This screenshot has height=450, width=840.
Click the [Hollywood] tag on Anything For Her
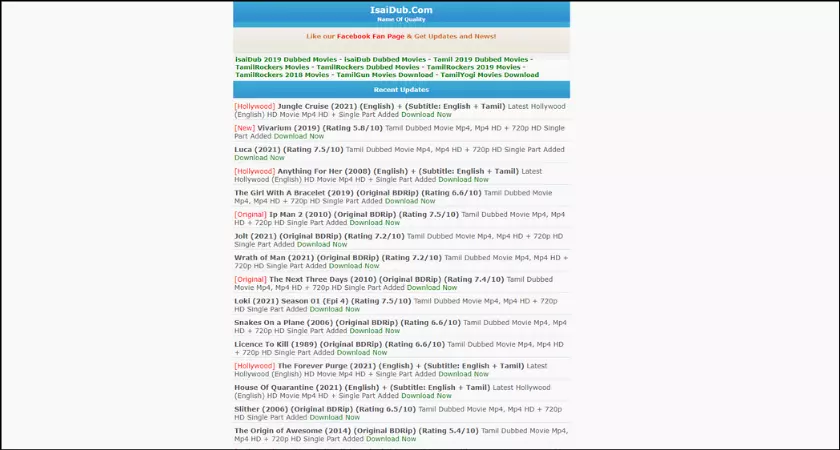pyautogui.click(x=254, y=171)
